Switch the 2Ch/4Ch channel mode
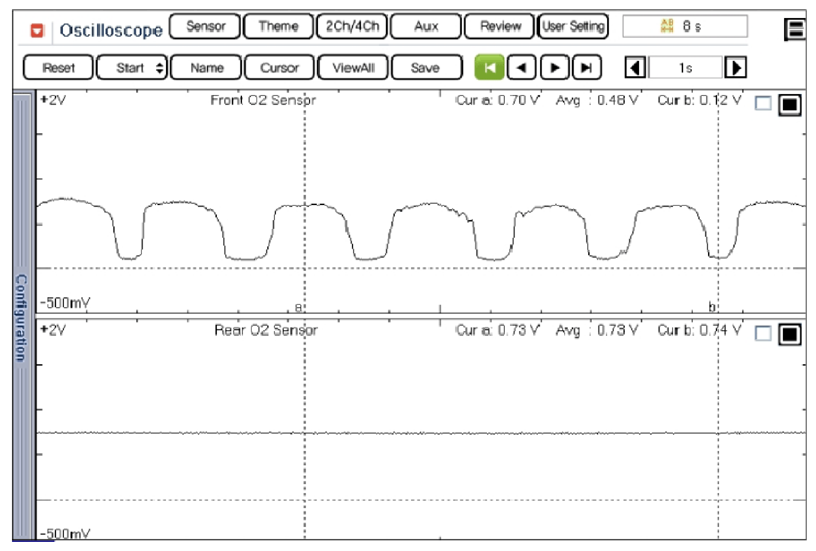 coord(350,27)
